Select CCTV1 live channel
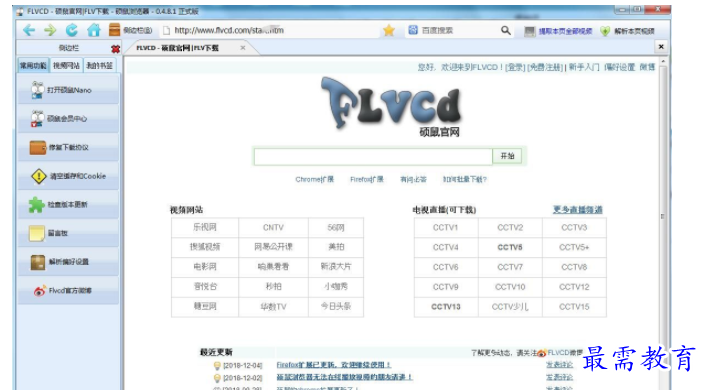Image resolution: width=704 pixels, height=390 pixels. (446, 228)
